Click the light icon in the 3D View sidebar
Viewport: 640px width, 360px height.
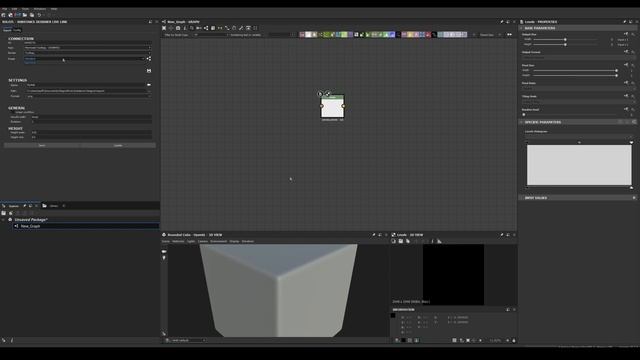point(164,258)
